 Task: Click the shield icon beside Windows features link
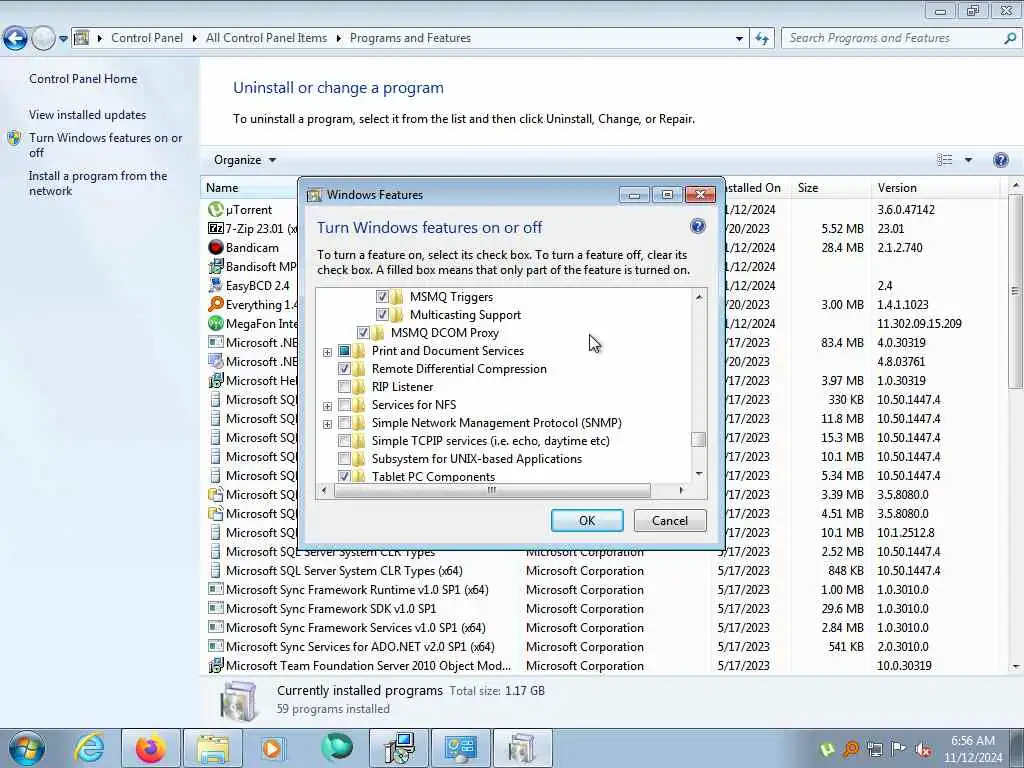[14, 138]
